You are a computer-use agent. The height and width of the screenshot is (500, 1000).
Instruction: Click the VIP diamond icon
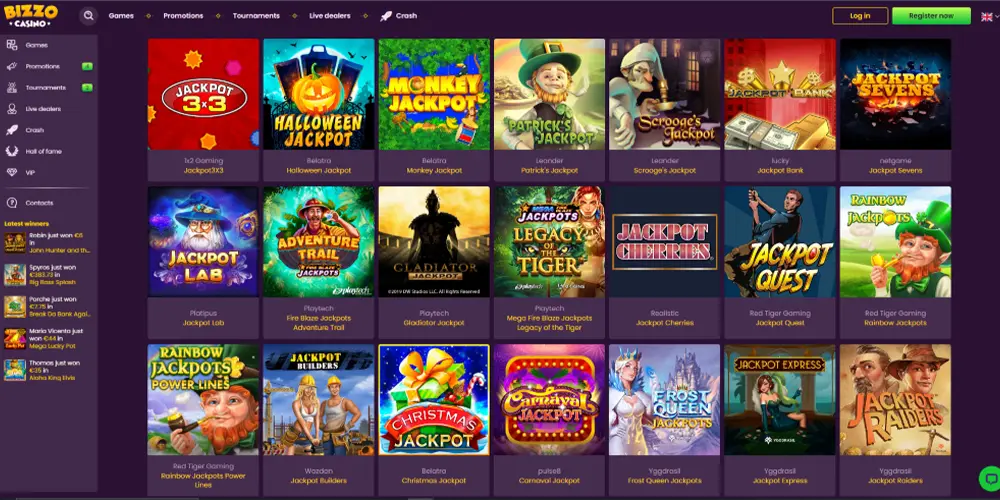click(x=11, y=173)
